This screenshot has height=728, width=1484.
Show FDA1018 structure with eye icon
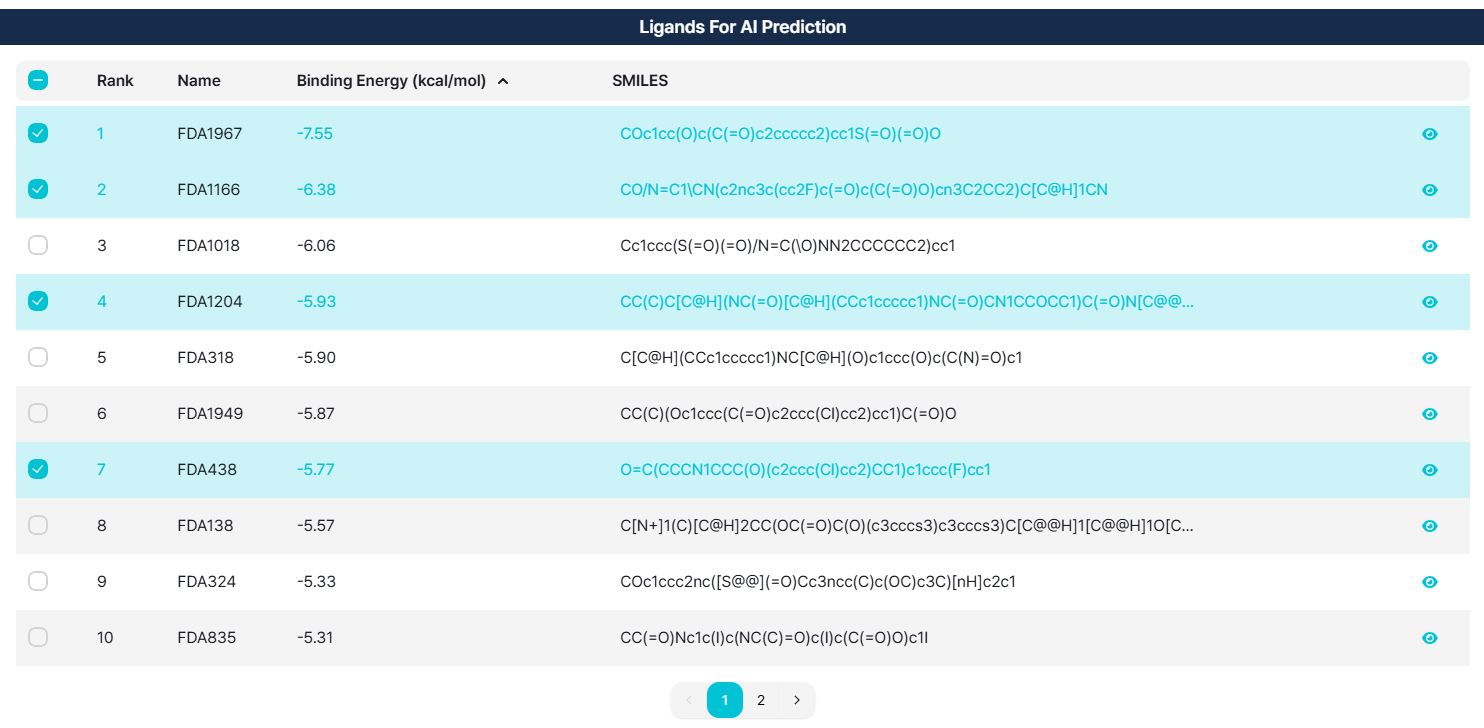1429,246
